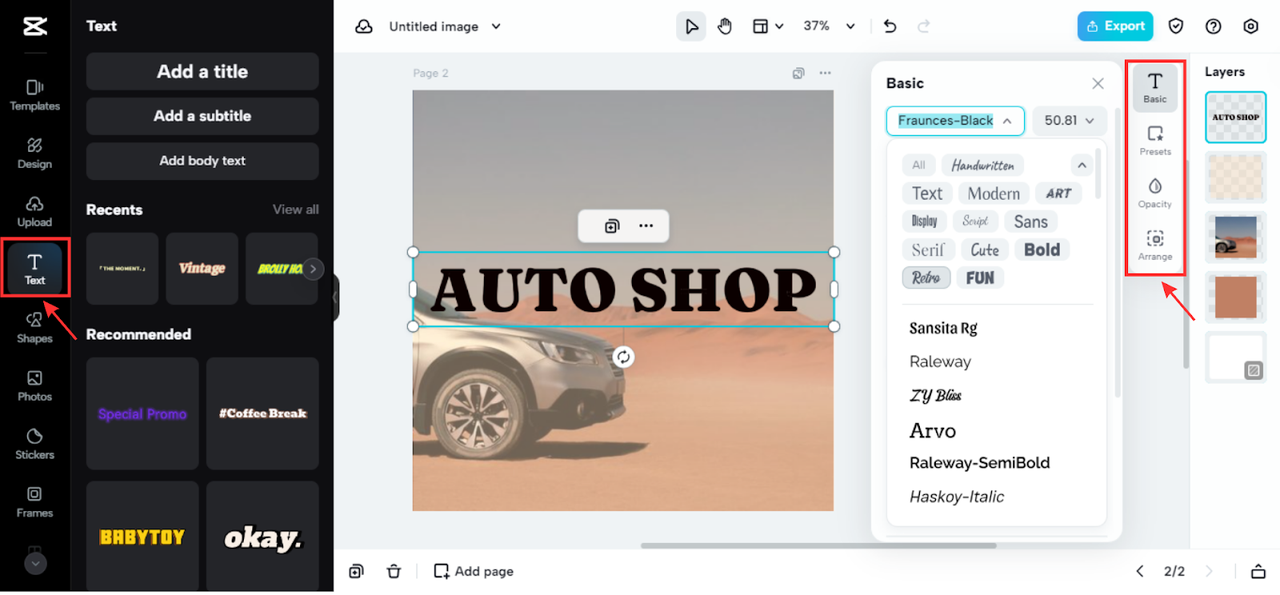
Task: Open the 37% zoom dropdown
Action: 830,26
